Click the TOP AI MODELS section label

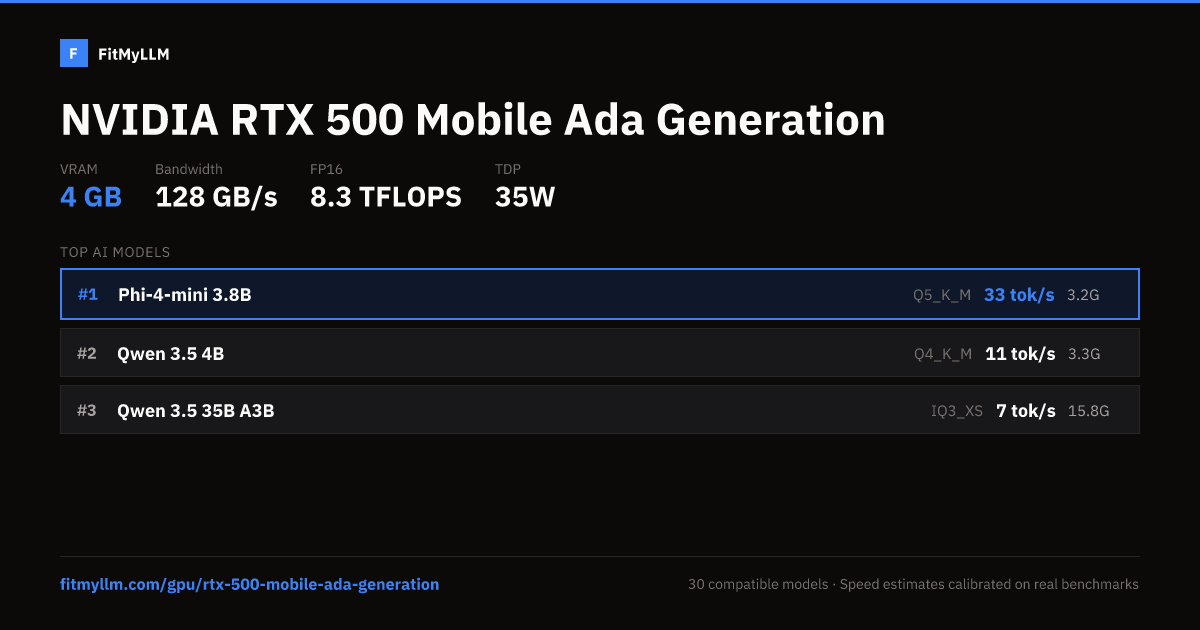pos(115,252)
